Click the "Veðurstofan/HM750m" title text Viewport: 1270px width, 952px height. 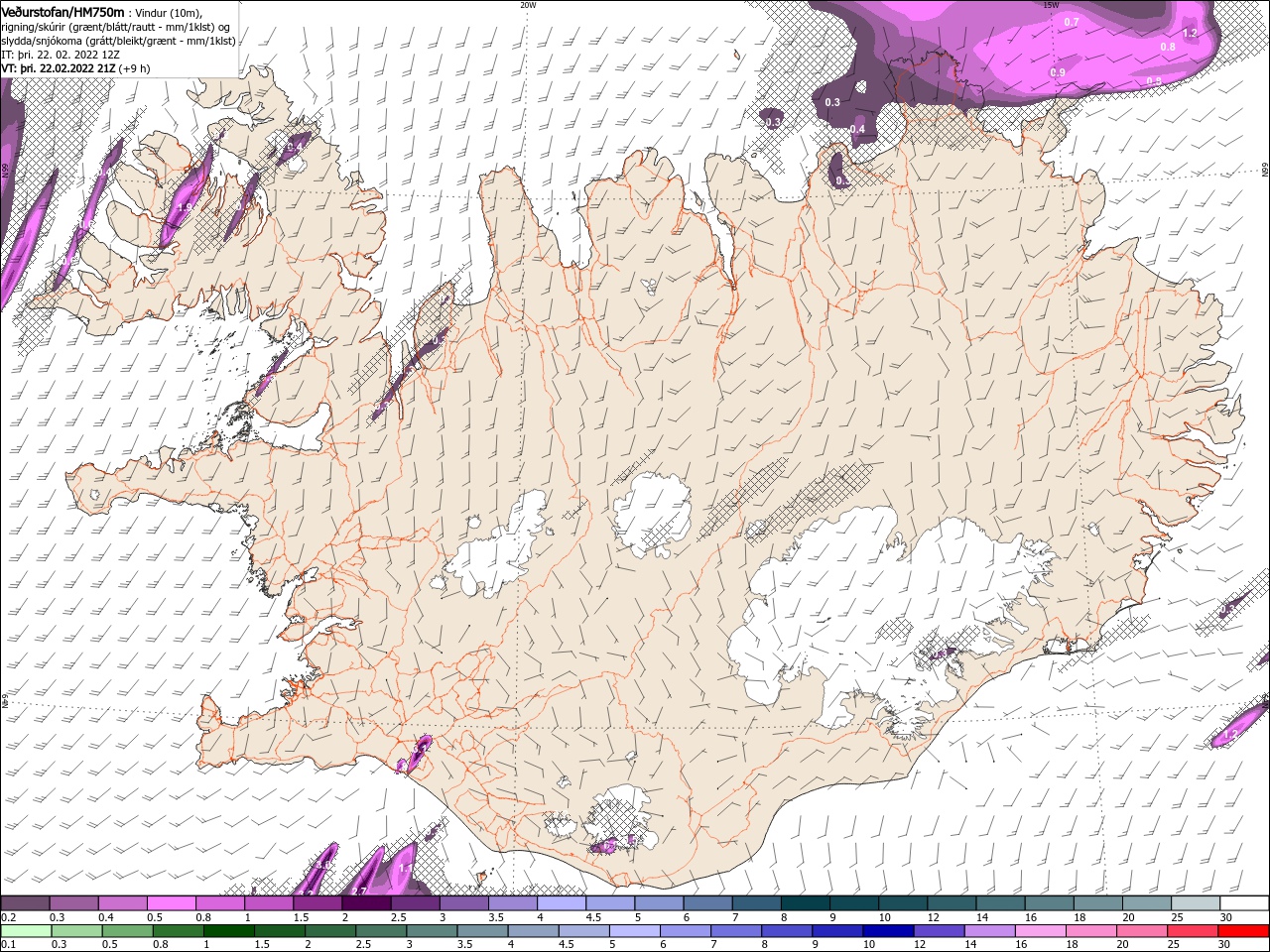63,12
